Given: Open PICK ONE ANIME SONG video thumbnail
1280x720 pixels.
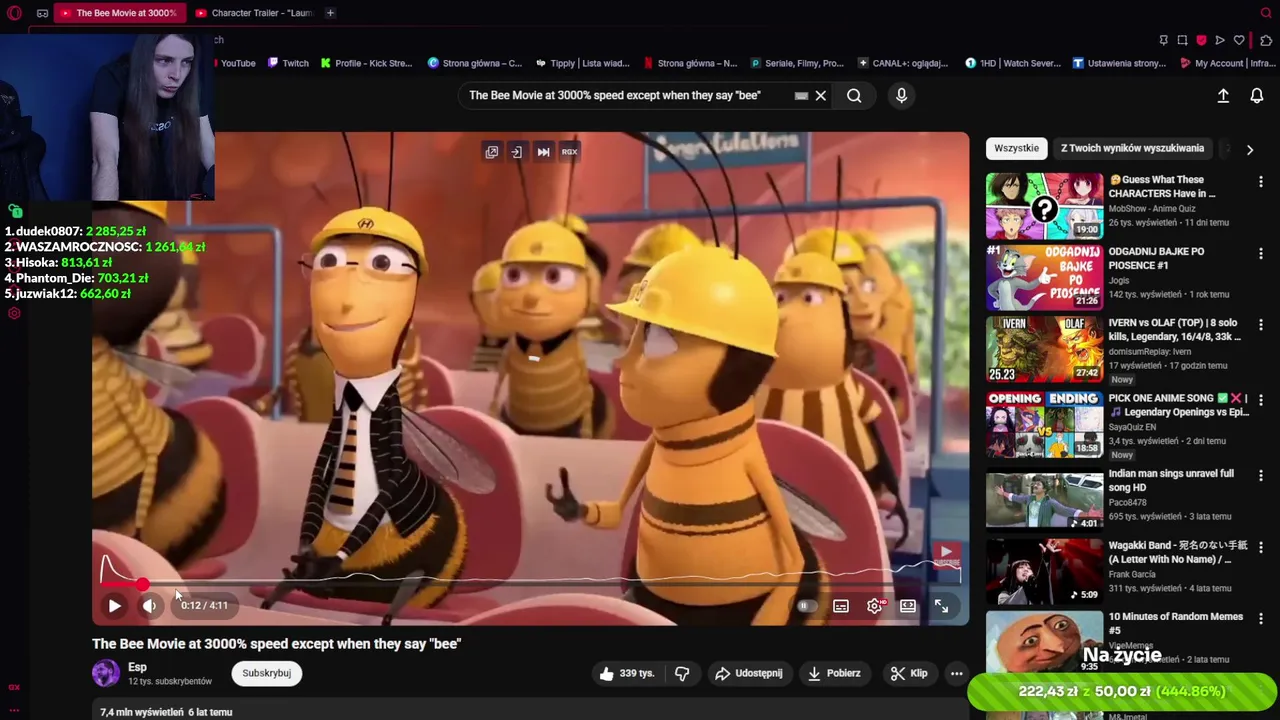Looking at the screenshot, I should (1044, 424).
